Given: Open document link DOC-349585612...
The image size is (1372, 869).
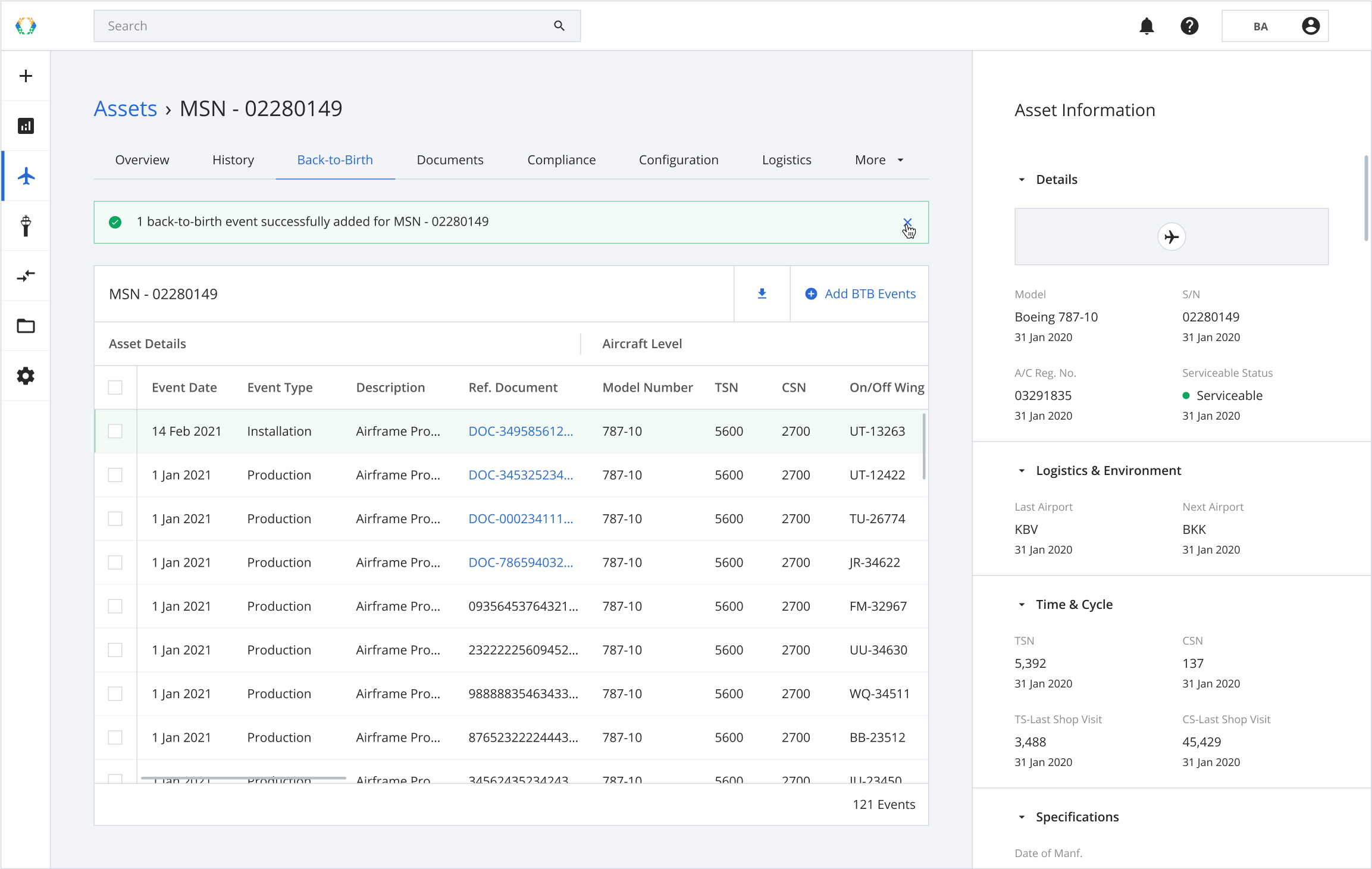Looking at the screenshot, I should 521,431.
